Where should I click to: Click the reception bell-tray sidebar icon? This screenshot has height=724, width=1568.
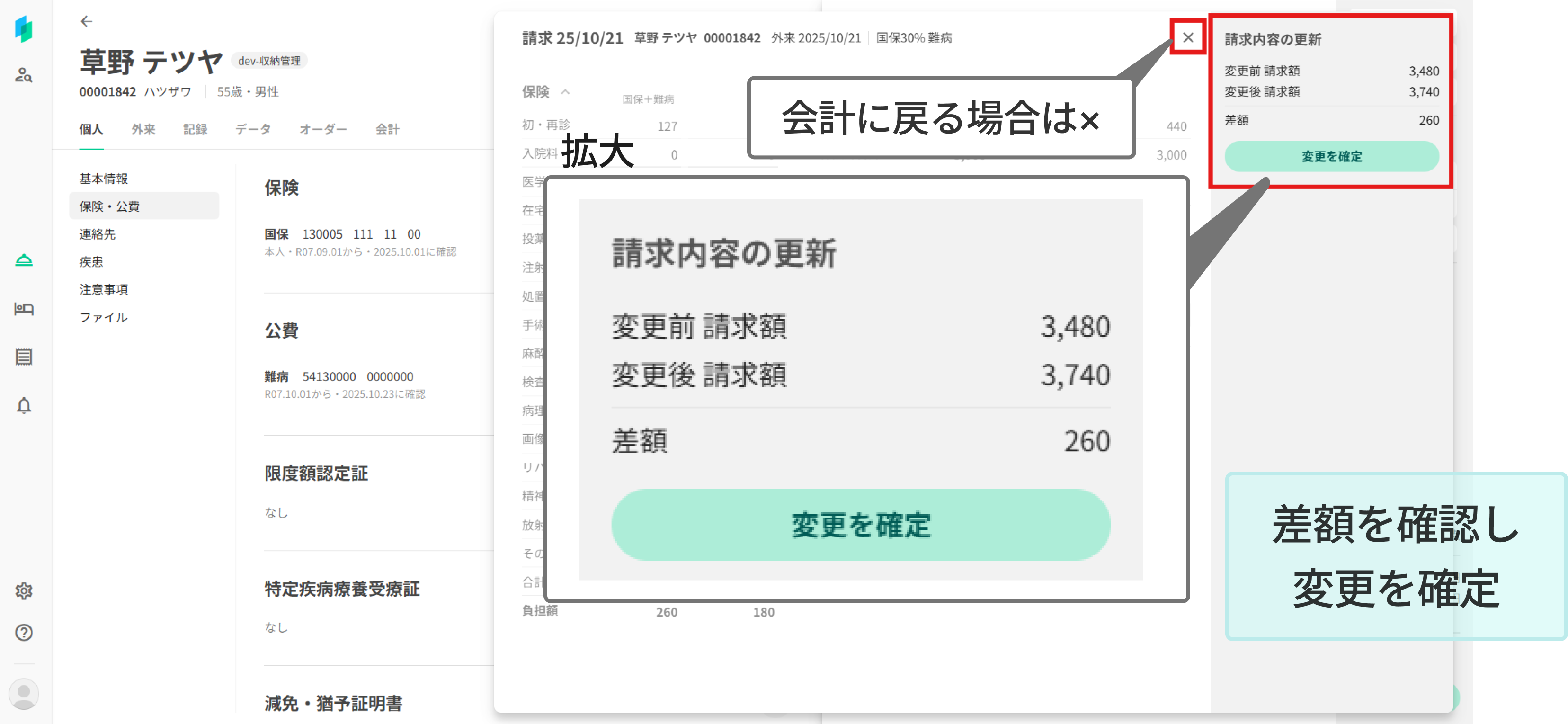[24, 260]
